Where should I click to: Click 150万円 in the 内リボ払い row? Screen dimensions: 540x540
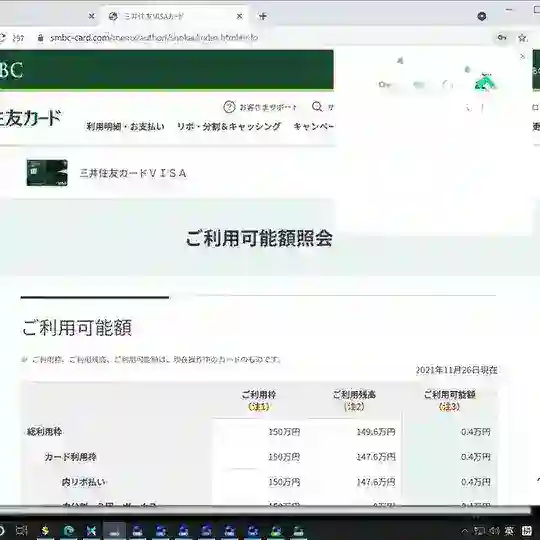284,482
